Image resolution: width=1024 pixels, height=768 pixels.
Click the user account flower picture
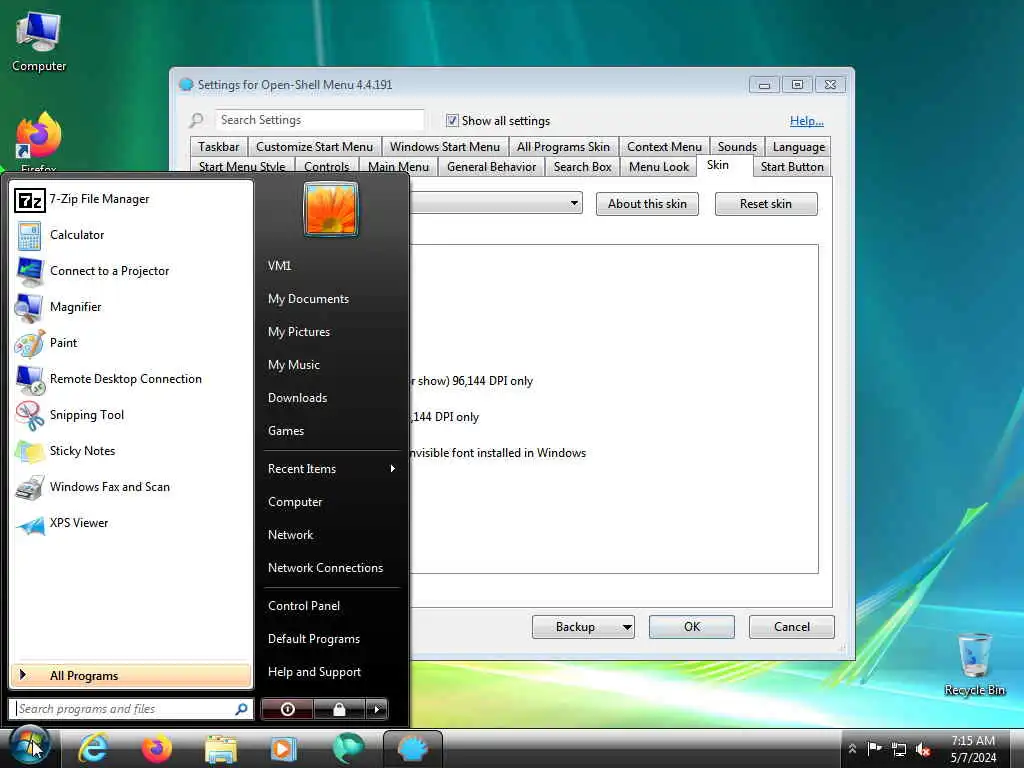coord(330,208)
